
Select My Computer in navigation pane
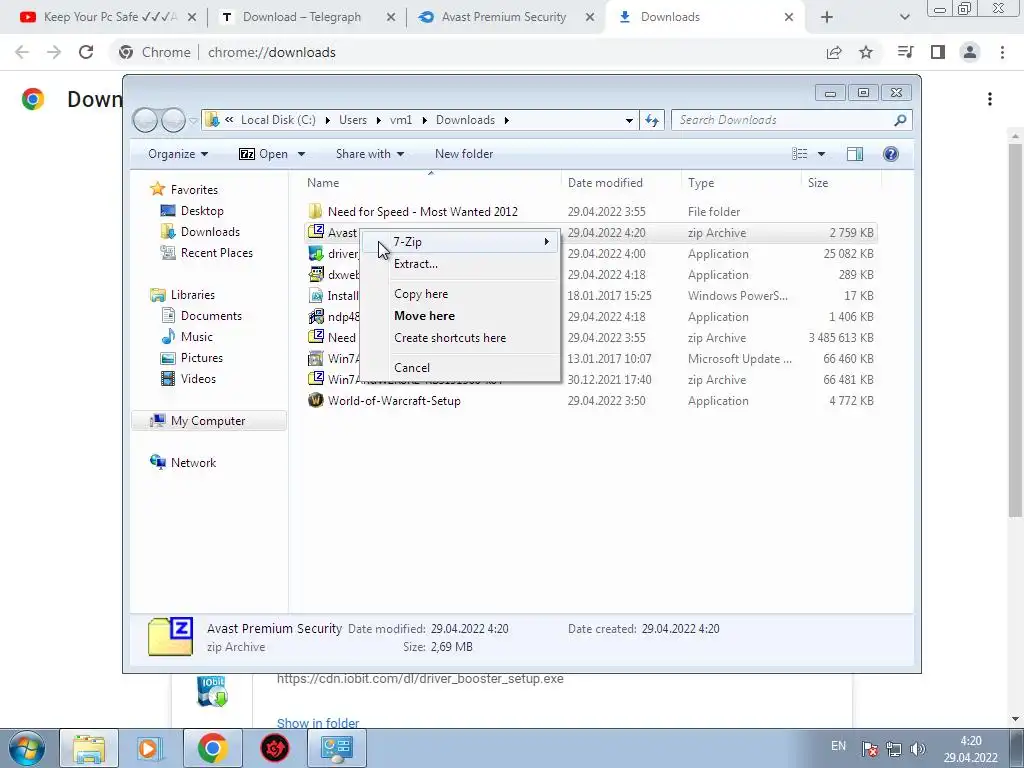click(208, 421)
